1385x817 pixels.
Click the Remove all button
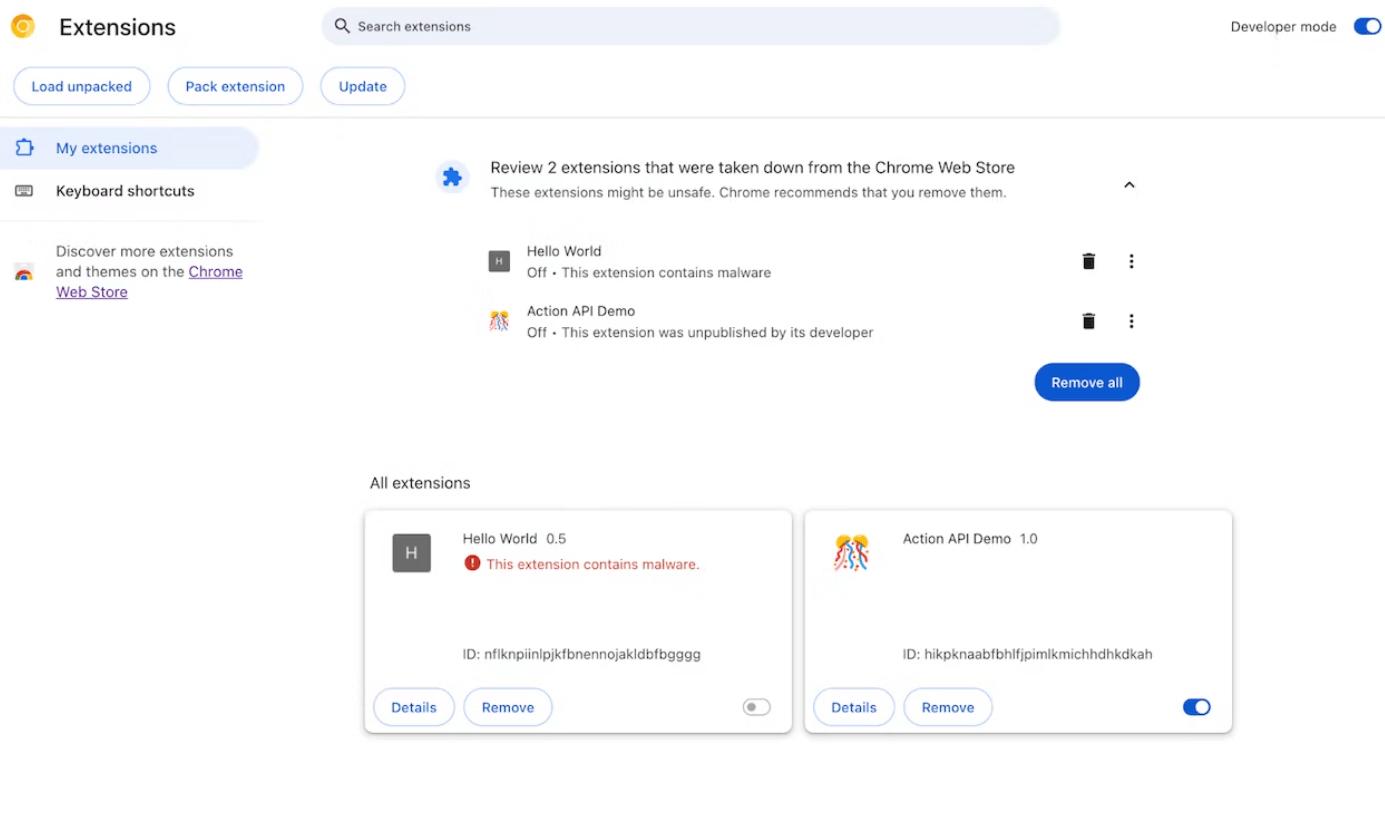tap(1087, 382)
